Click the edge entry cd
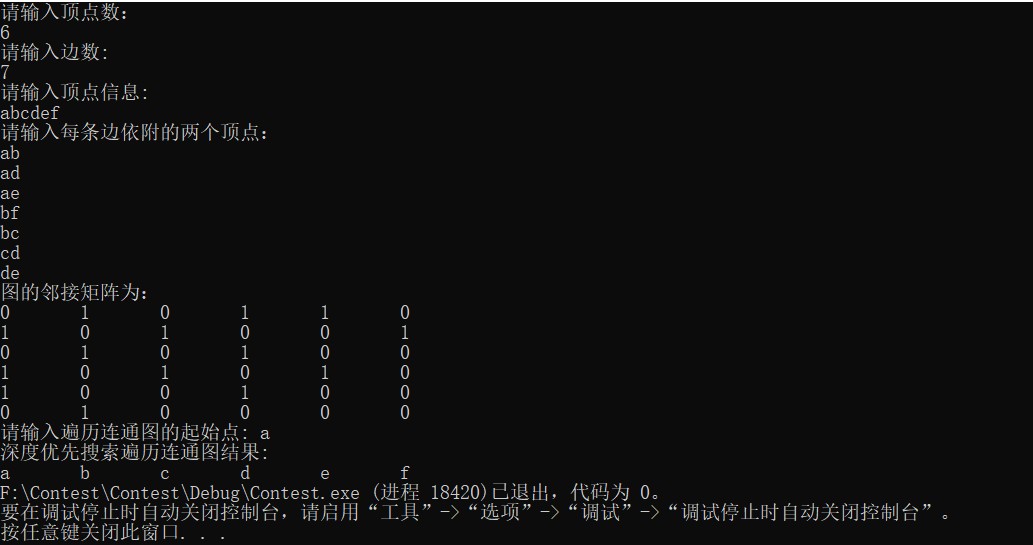This screenshot has width=1033, height=545. point(10,253)
